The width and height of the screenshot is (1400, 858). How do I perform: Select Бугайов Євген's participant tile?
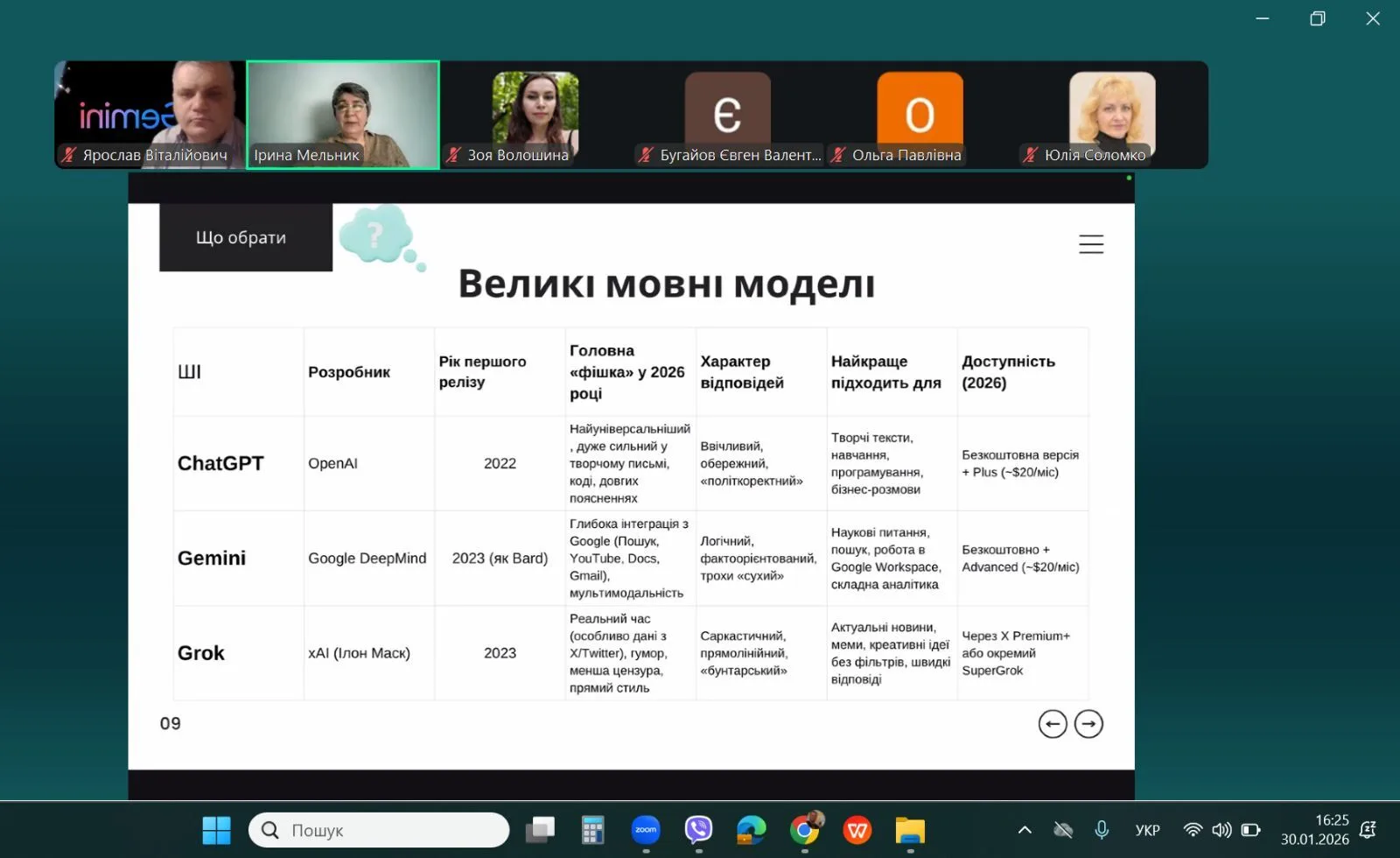click(727, 115)
